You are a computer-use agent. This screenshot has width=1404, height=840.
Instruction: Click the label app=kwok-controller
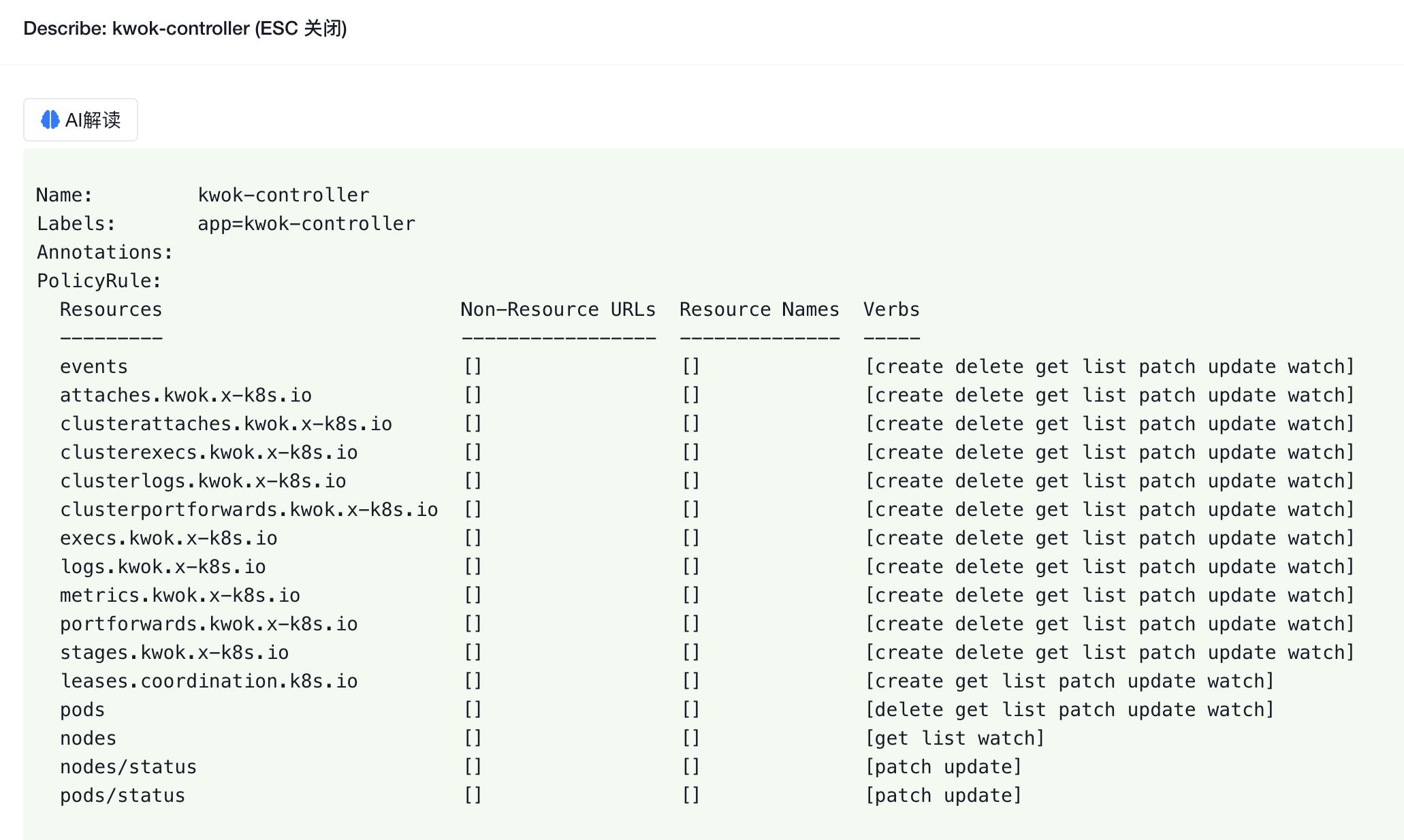click(306, 224)
